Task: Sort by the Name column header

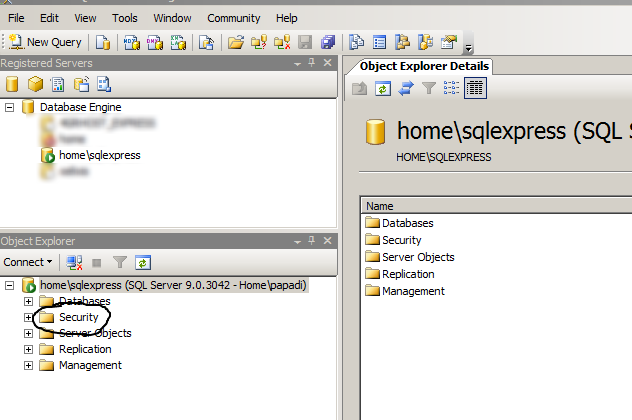Action: [496, 206]
